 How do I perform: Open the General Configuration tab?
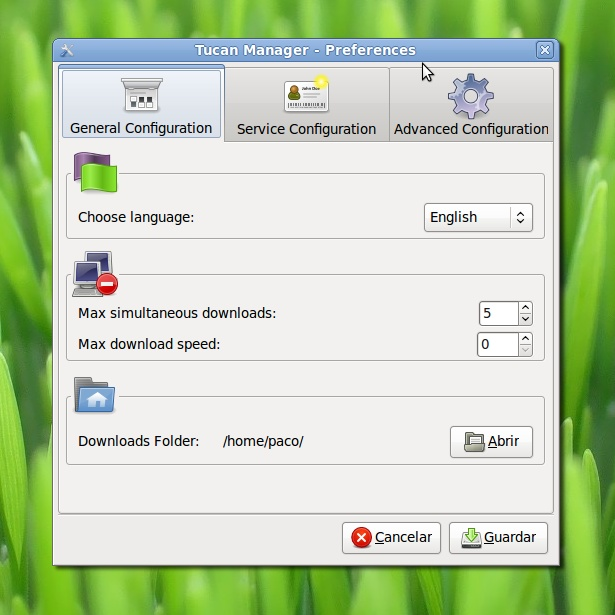142,103
